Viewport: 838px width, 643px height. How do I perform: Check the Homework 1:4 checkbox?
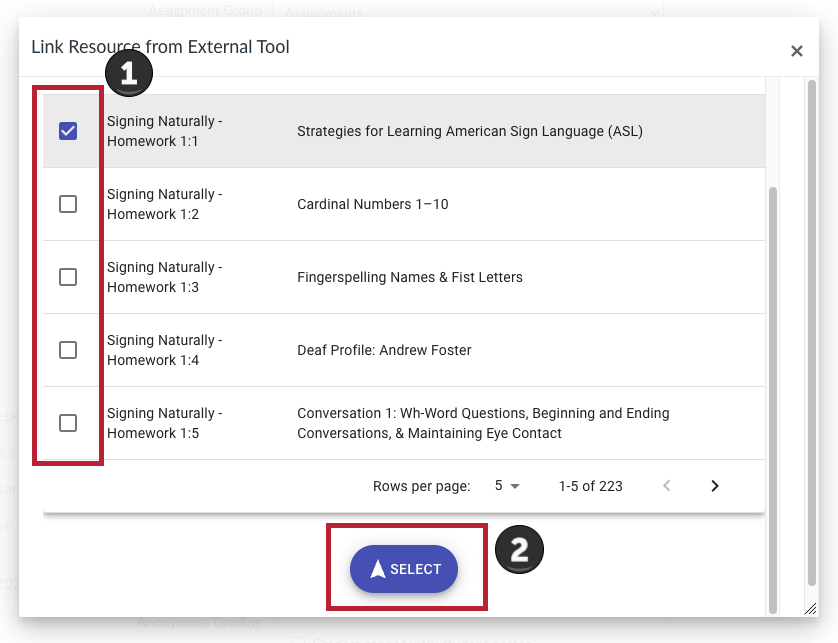pyautogui.click(x=68, y=350)
